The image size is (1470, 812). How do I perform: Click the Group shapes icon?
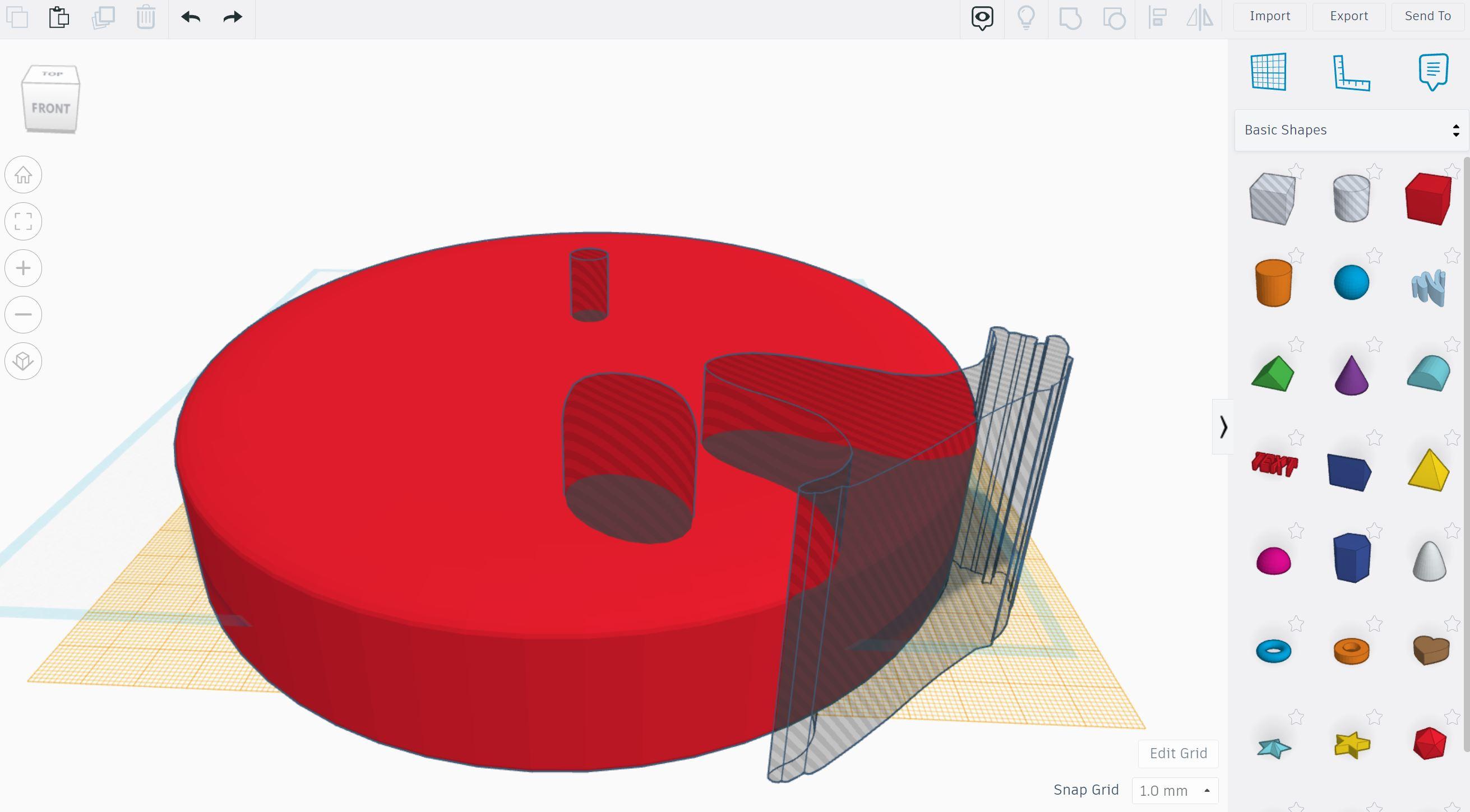[x=1070, y=18]
